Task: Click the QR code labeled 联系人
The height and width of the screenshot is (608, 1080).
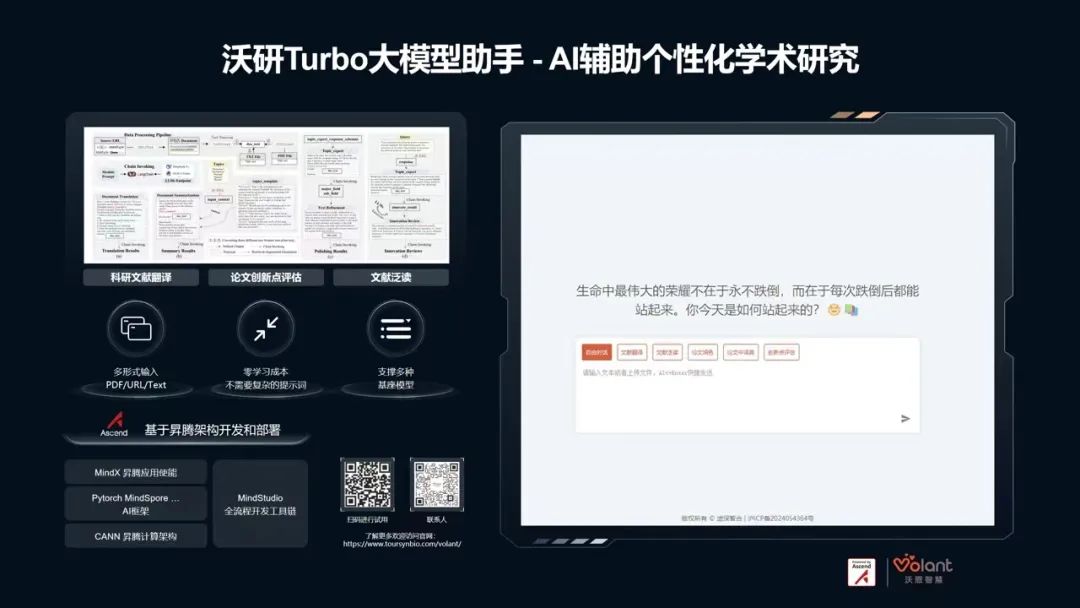Action: (437, 485)
